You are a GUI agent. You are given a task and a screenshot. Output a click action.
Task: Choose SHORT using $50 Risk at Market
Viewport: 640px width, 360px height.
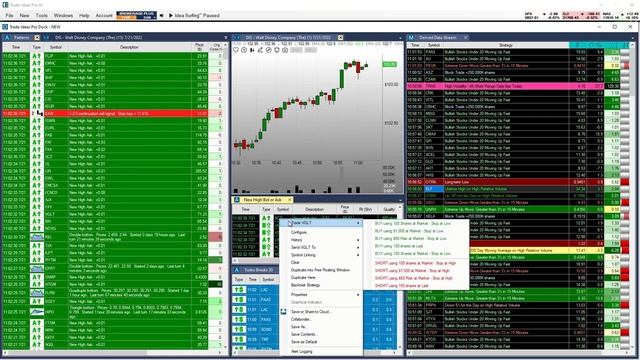pos(413,278)
